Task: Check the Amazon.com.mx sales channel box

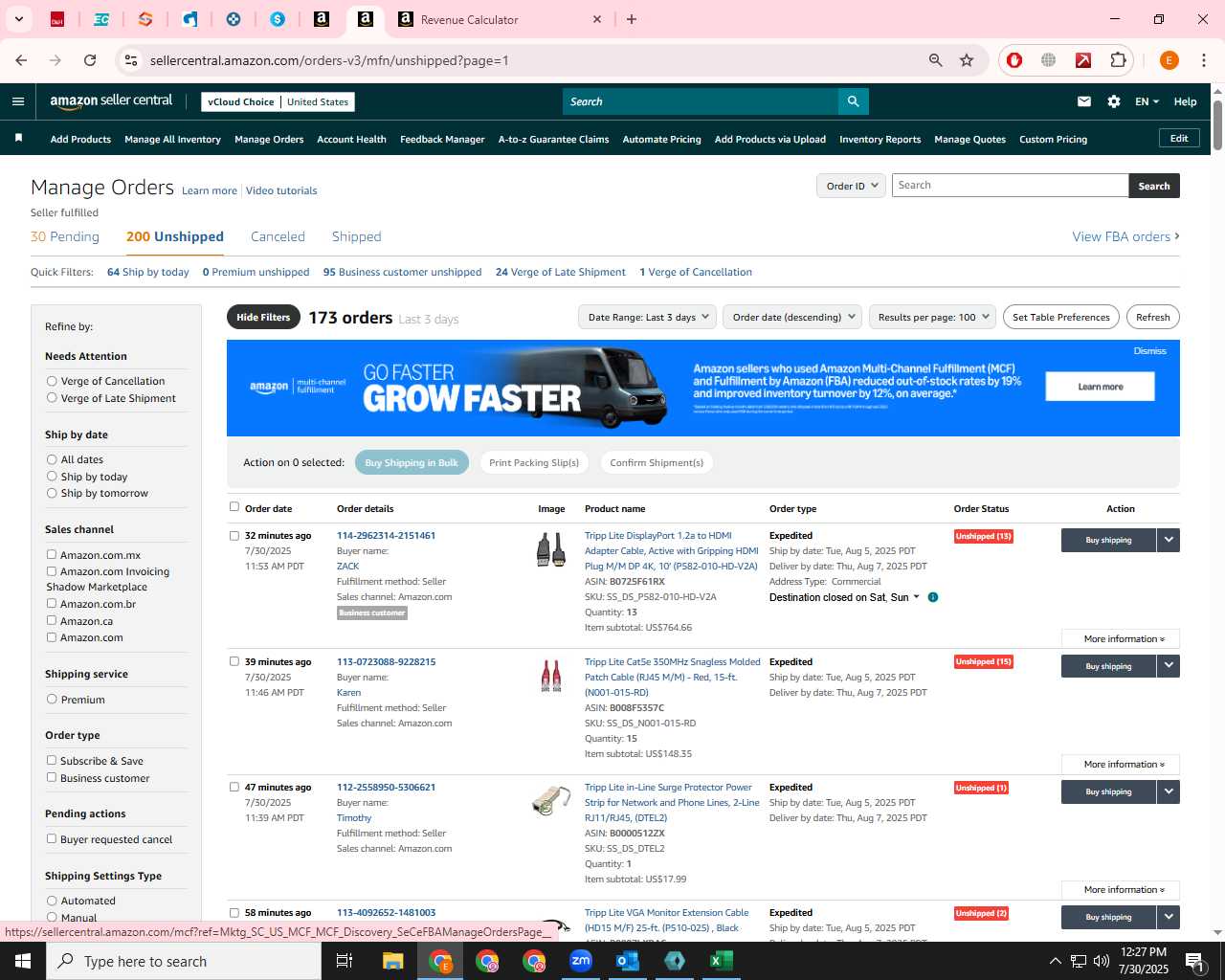Action: pos(52,554)
